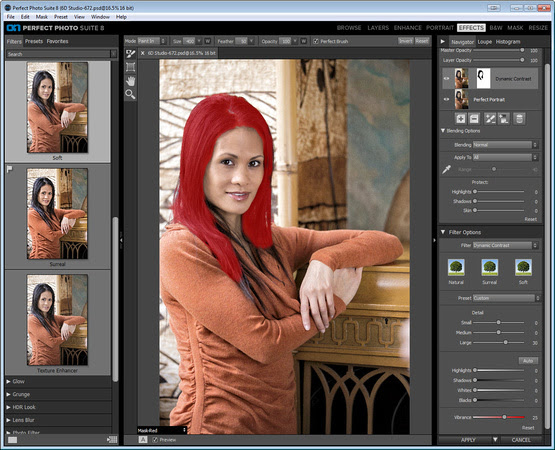
Task: Select the crop/transform tool icon
Action: 131,67
